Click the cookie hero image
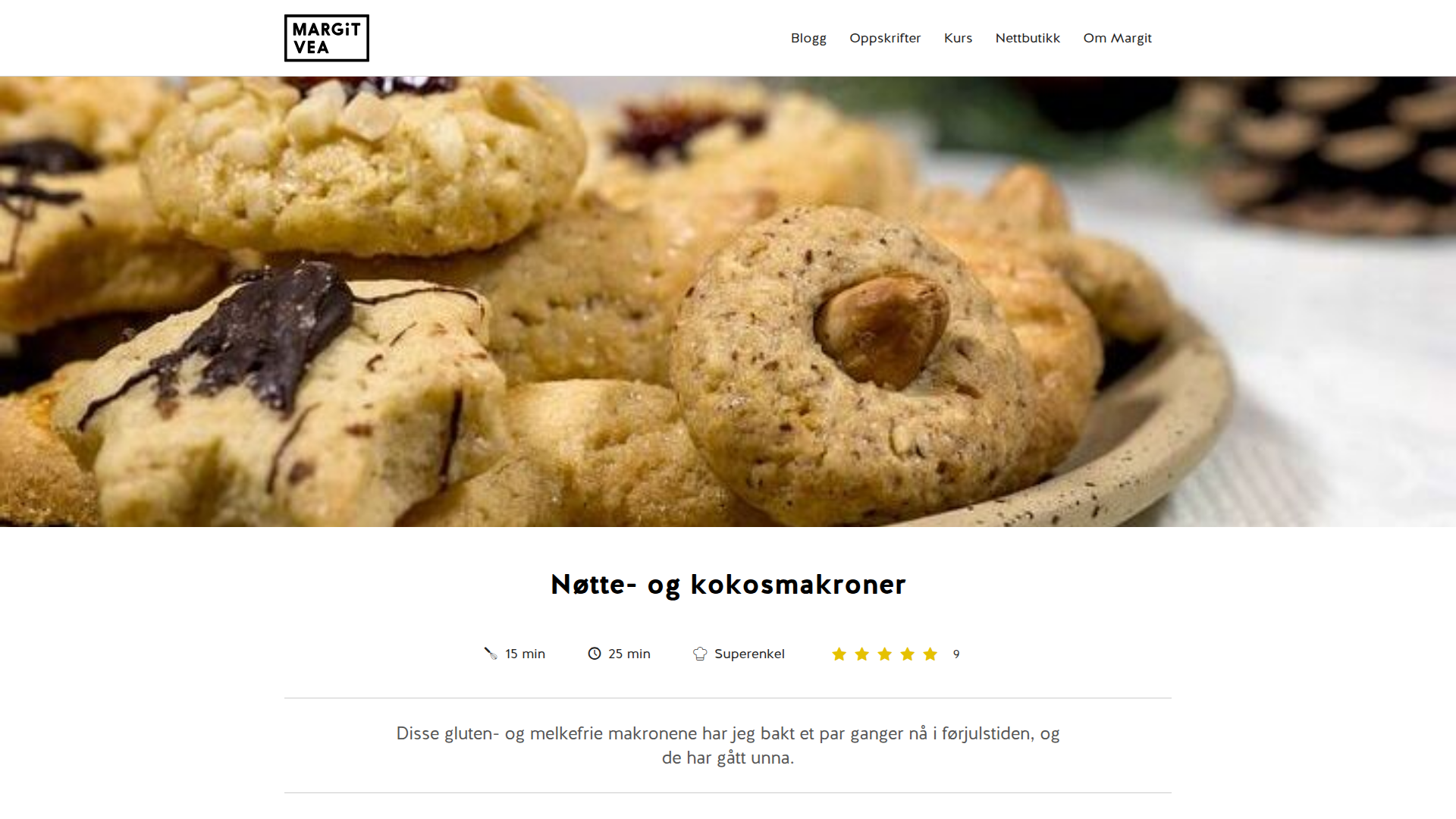The width and height of the screenshot is (1456, 819). 728,301
